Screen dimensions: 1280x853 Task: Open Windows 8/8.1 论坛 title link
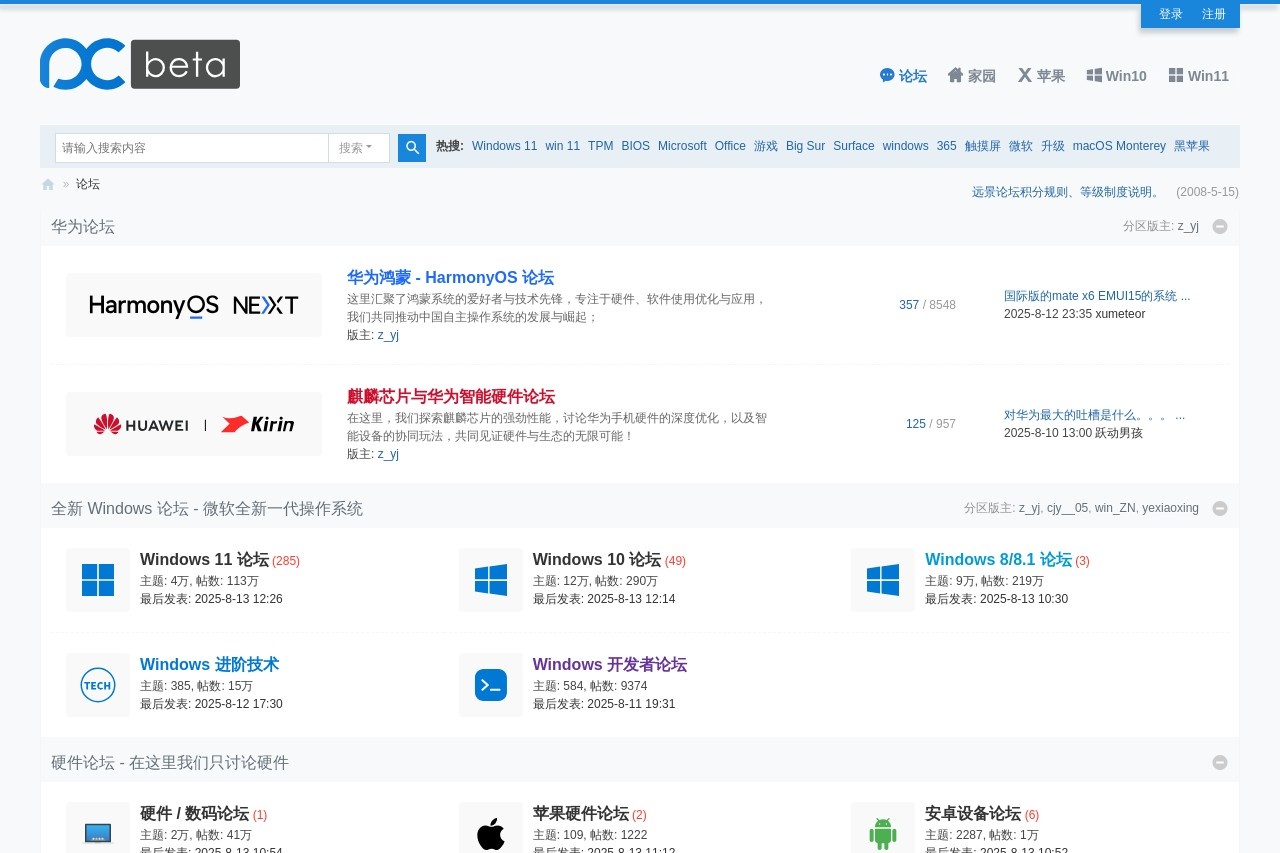[998, 560]
